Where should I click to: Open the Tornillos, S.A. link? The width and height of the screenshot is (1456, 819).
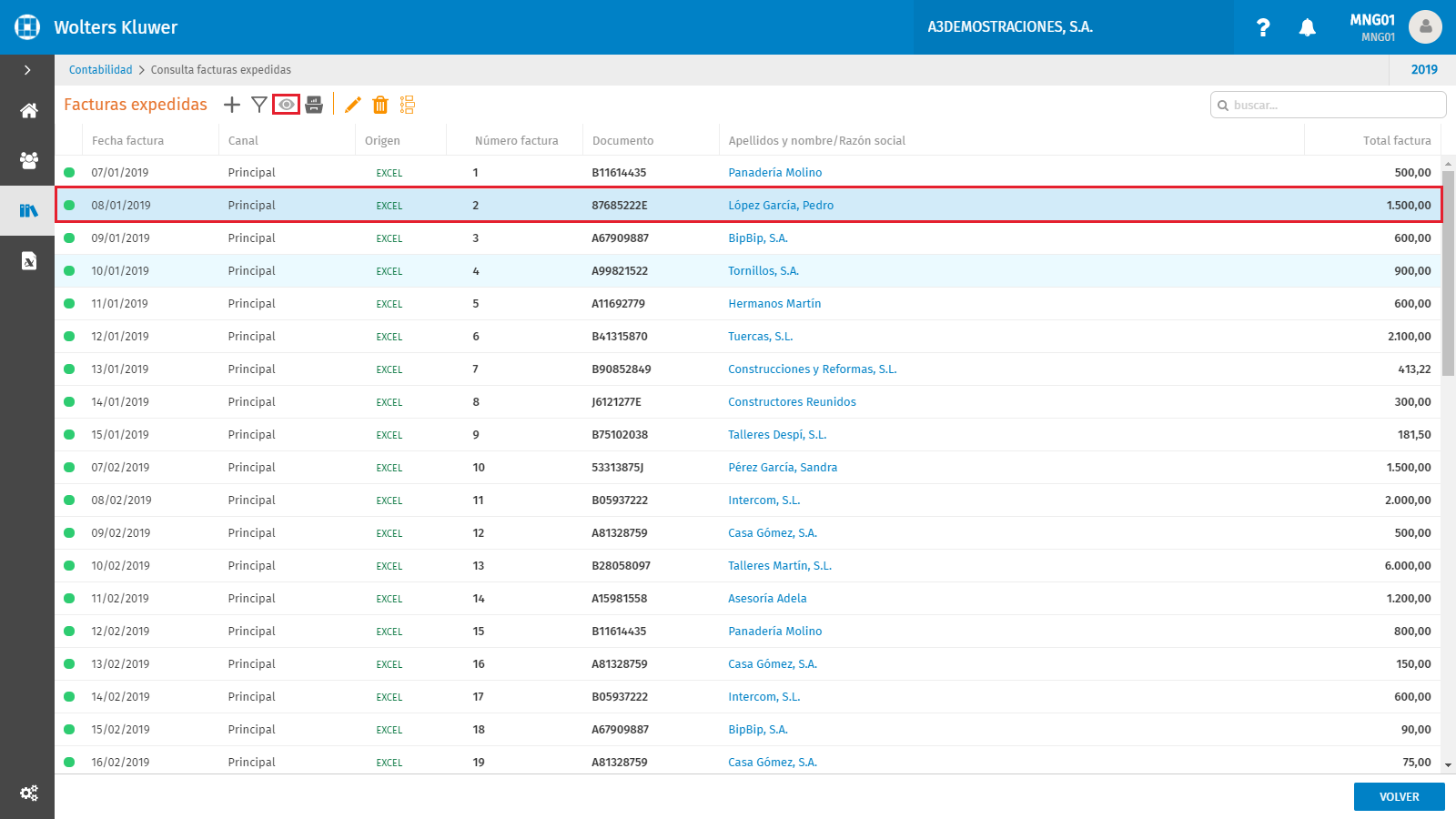point(763,270)
